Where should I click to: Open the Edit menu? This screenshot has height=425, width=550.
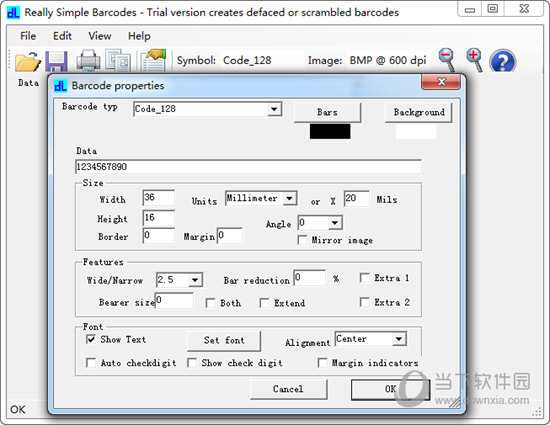coord(62,36)
